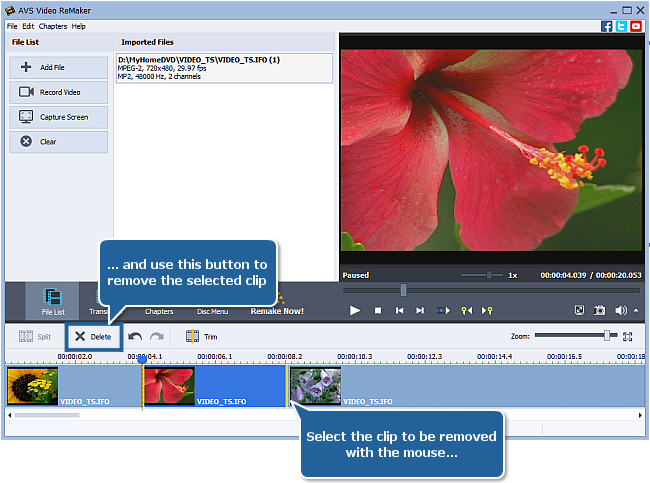This screenshot has height=483, width=650.
Task: Open the Facebook icon link
Action: click(x=606, y=27)
